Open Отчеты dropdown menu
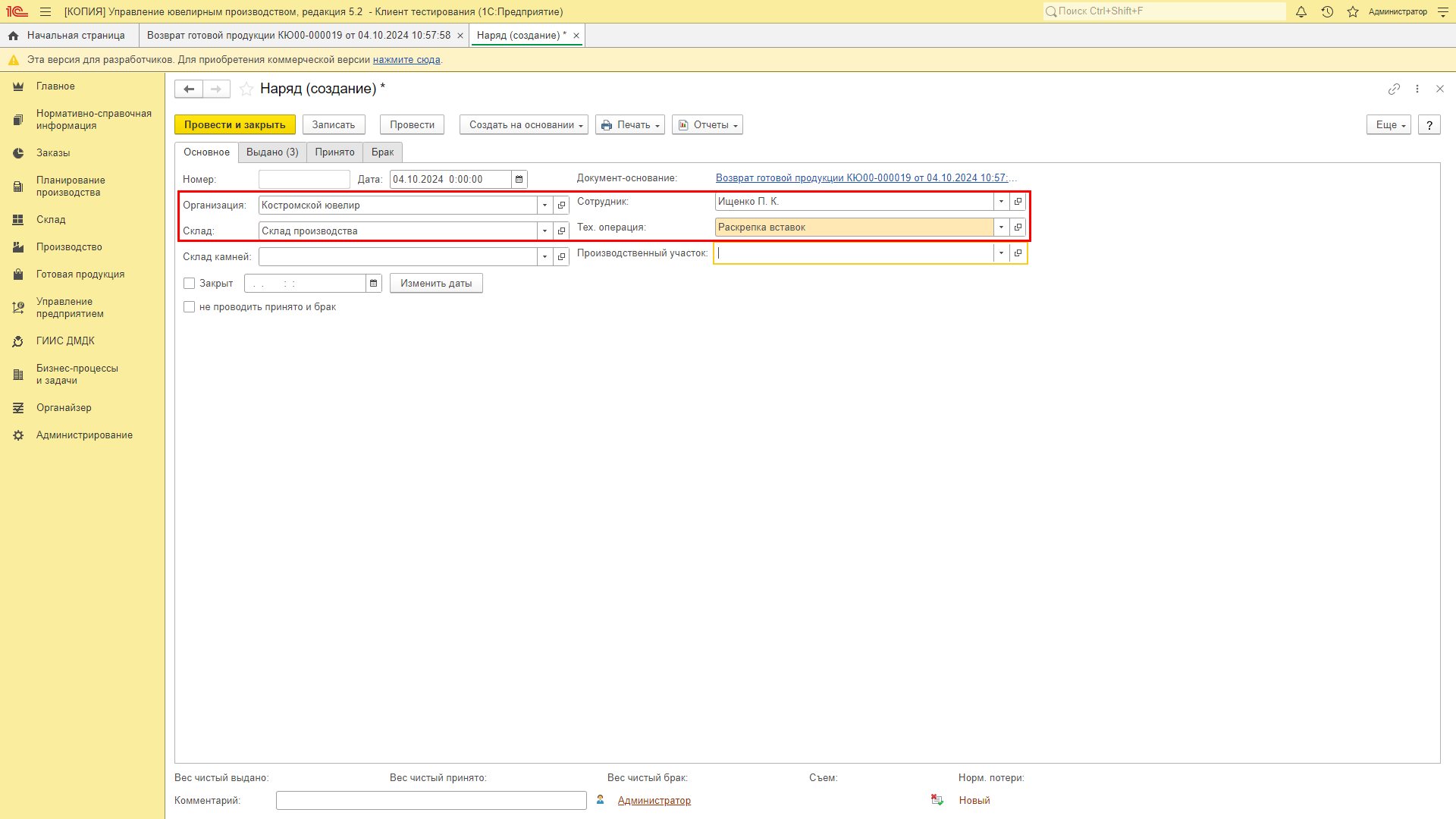 [x=708, y=125]
